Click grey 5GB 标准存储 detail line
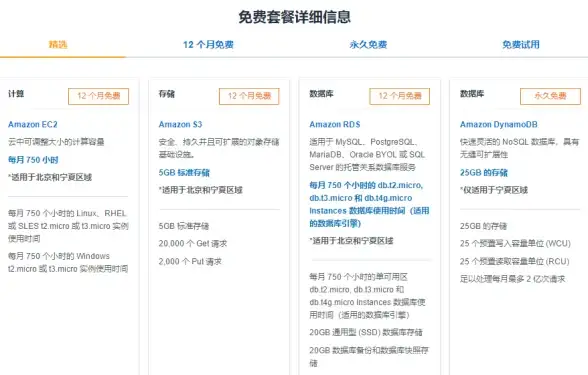The width and height of the screenshot is (588, 375). 184,226
